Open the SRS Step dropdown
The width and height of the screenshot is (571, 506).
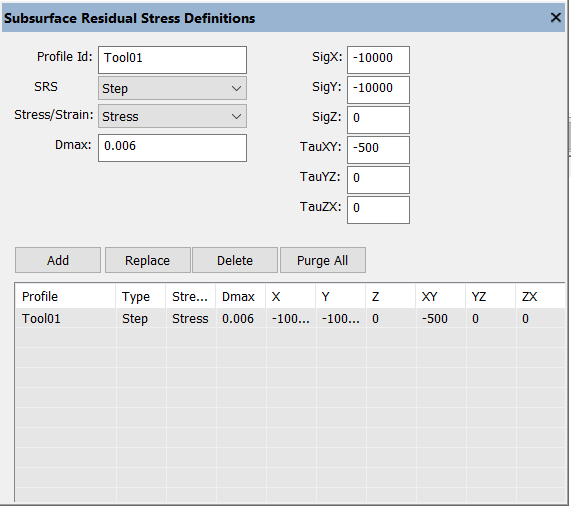[172, 88]
